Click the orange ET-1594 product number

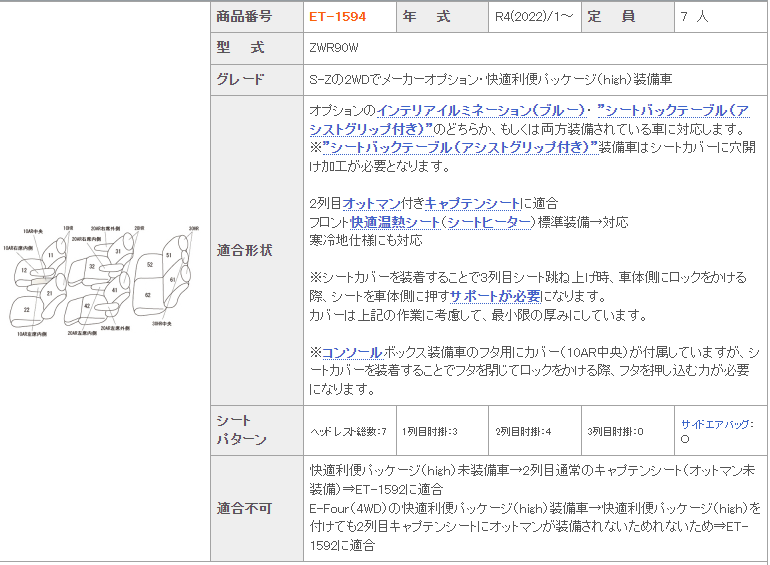337,17
